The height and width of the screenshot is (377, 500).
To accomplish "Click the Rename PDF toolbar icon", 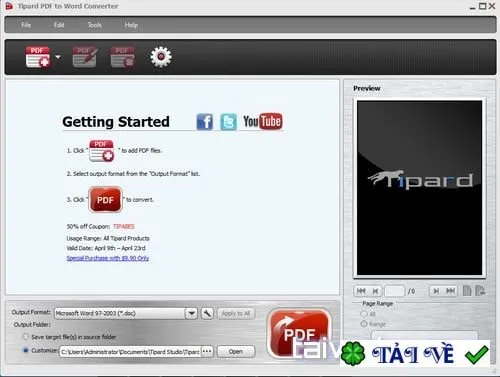I will click(85, 57).
